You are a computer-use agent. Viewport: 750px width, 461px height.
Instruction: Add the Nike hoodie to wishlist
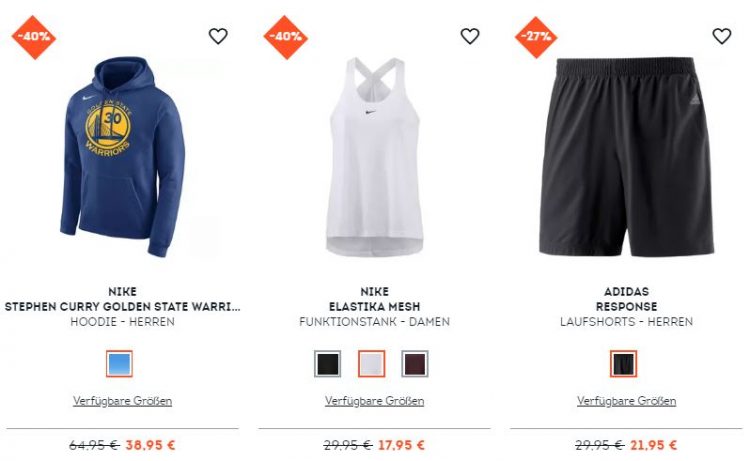[x=218, y=36]
